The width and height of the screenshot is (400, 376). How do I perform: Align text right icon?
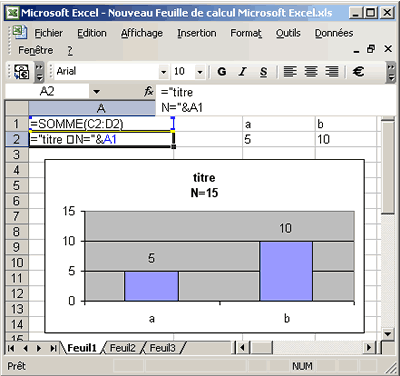tap(332, 71)
